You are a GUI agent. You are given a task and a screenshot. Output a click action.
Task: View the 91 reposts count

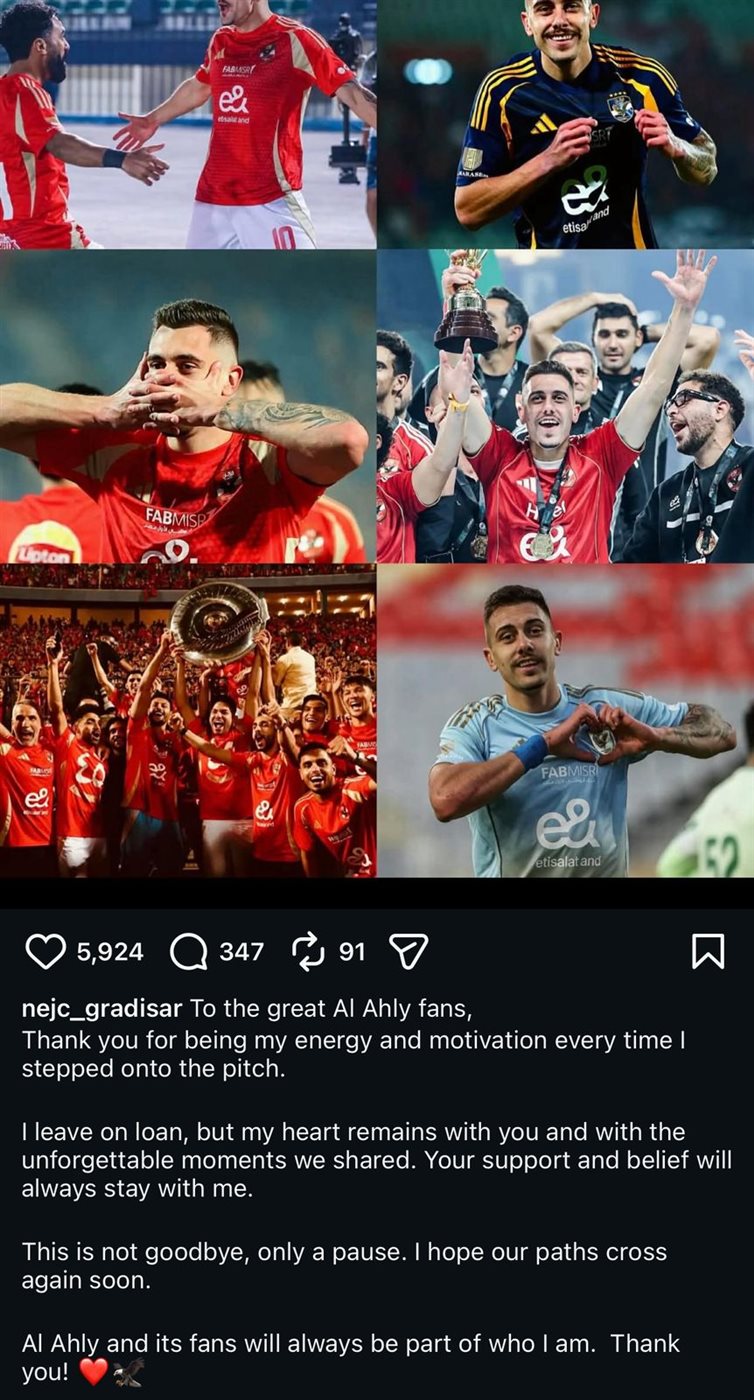coord(352,951)
